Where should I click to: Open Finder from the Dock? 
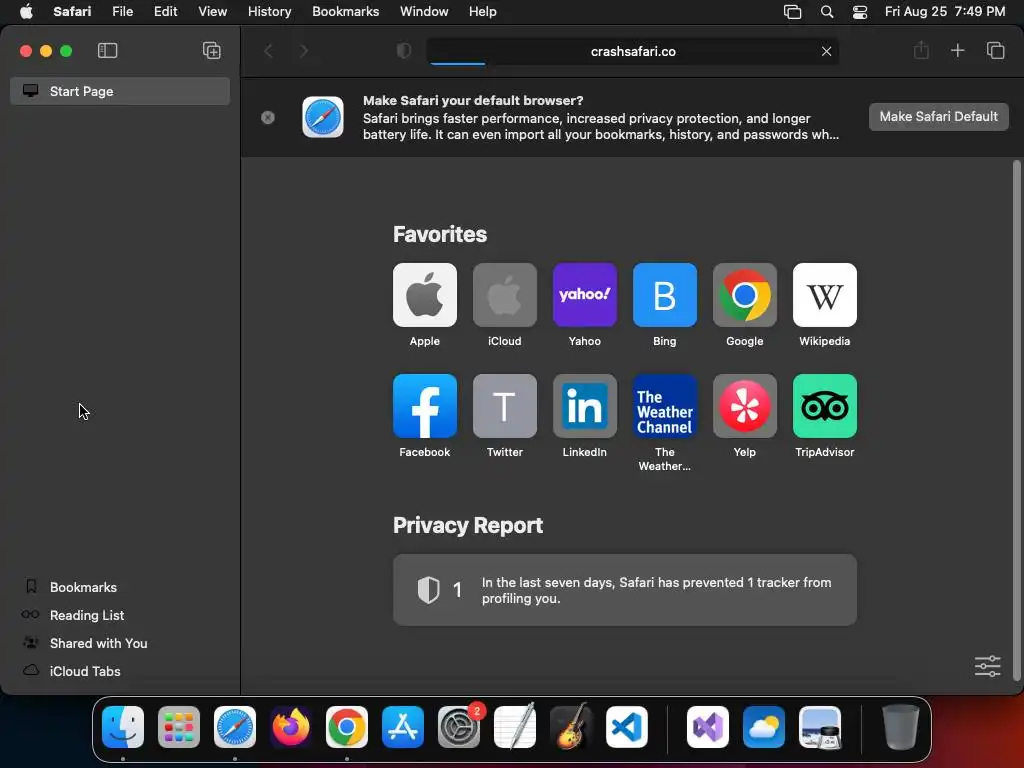pyautogui.click(x=123, y=727)
